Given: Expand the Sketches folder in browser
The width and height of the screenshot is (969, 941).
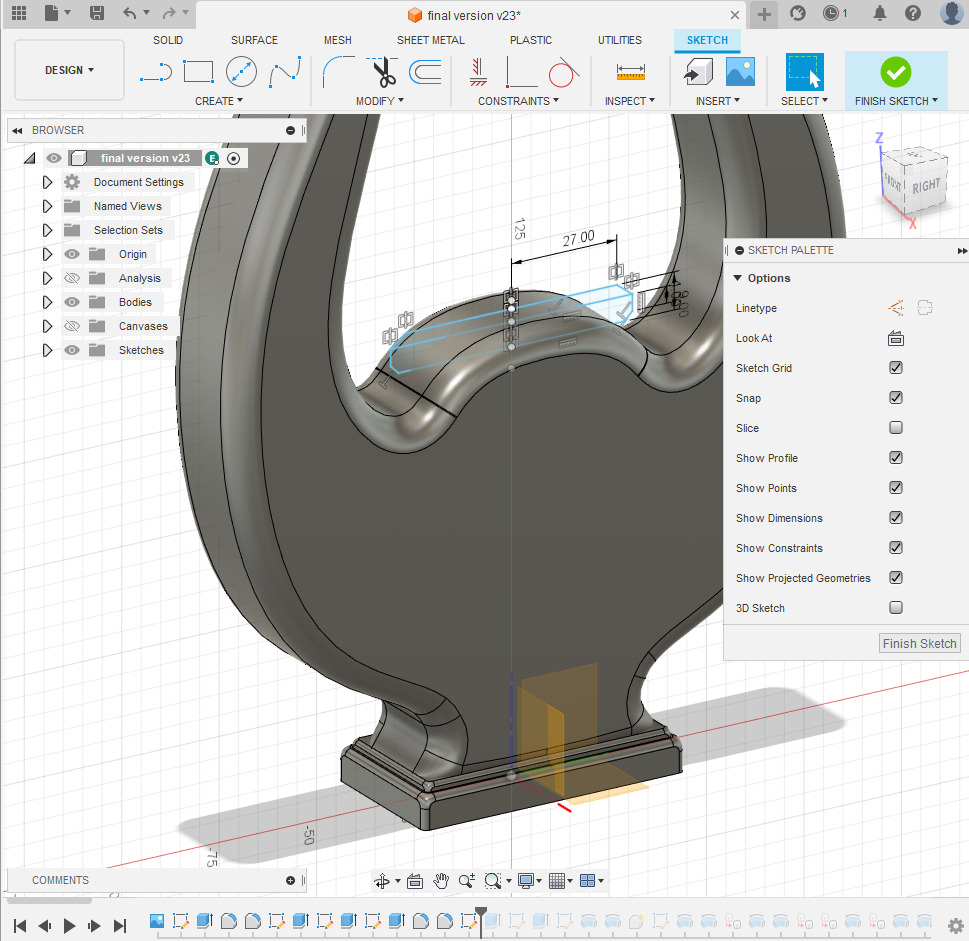Looking at the screenshot, I should click(47, 350).
